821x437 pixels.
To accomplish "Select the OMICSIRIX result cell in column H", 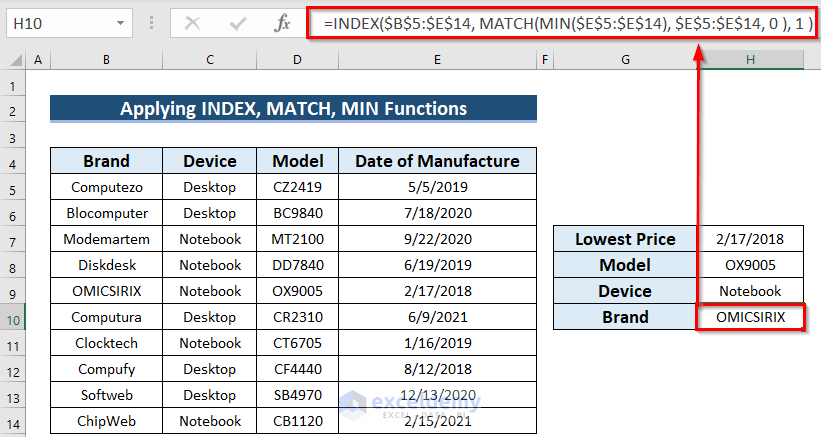I will point(750,317).
